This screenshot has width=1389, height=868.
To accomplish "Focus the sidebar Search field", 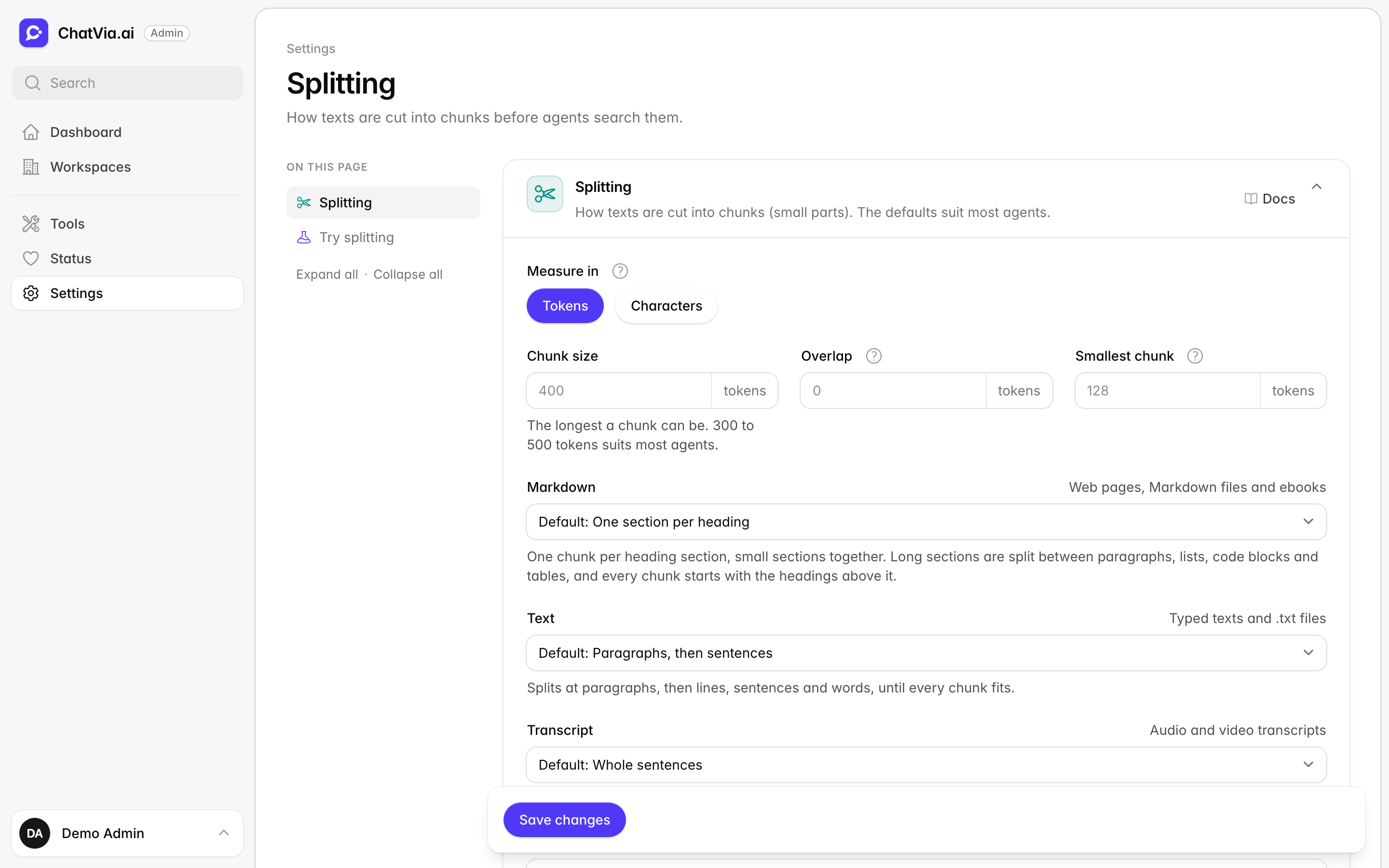I will 127,83.
